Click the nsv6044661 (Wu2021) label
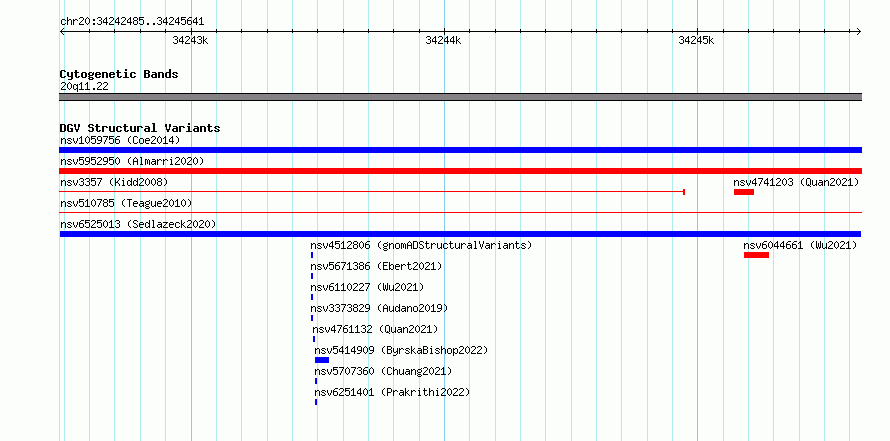The image size is (890, 441). point(800,245)
